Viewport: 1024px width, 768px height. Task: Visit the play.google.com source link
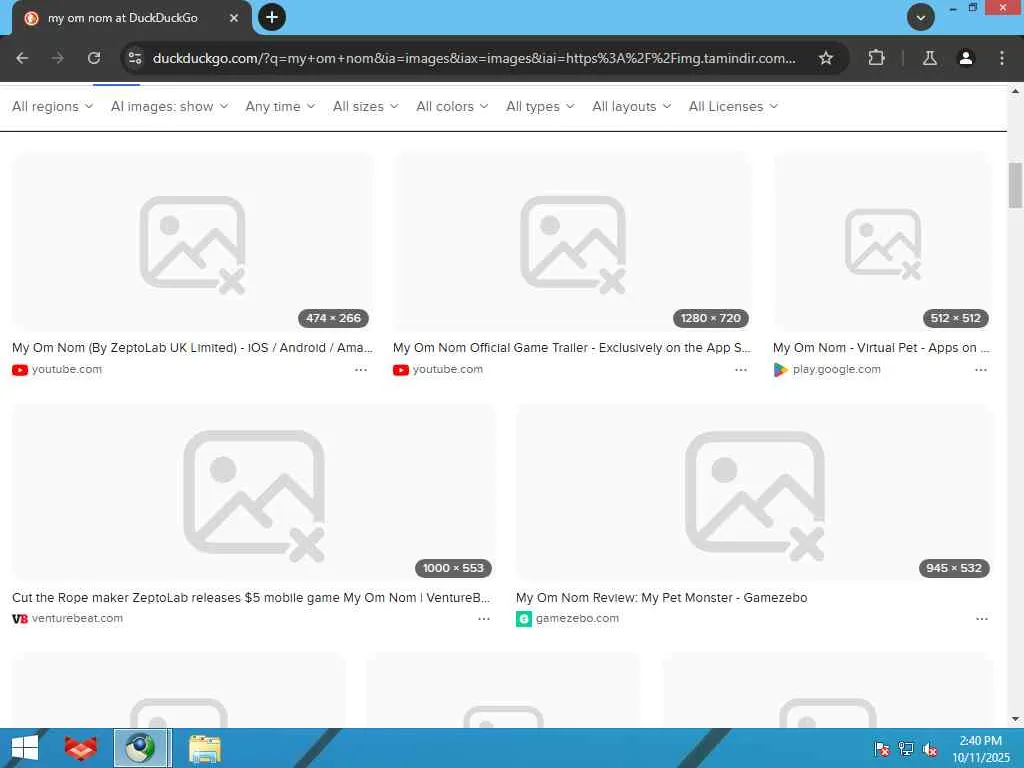[837, 370]
